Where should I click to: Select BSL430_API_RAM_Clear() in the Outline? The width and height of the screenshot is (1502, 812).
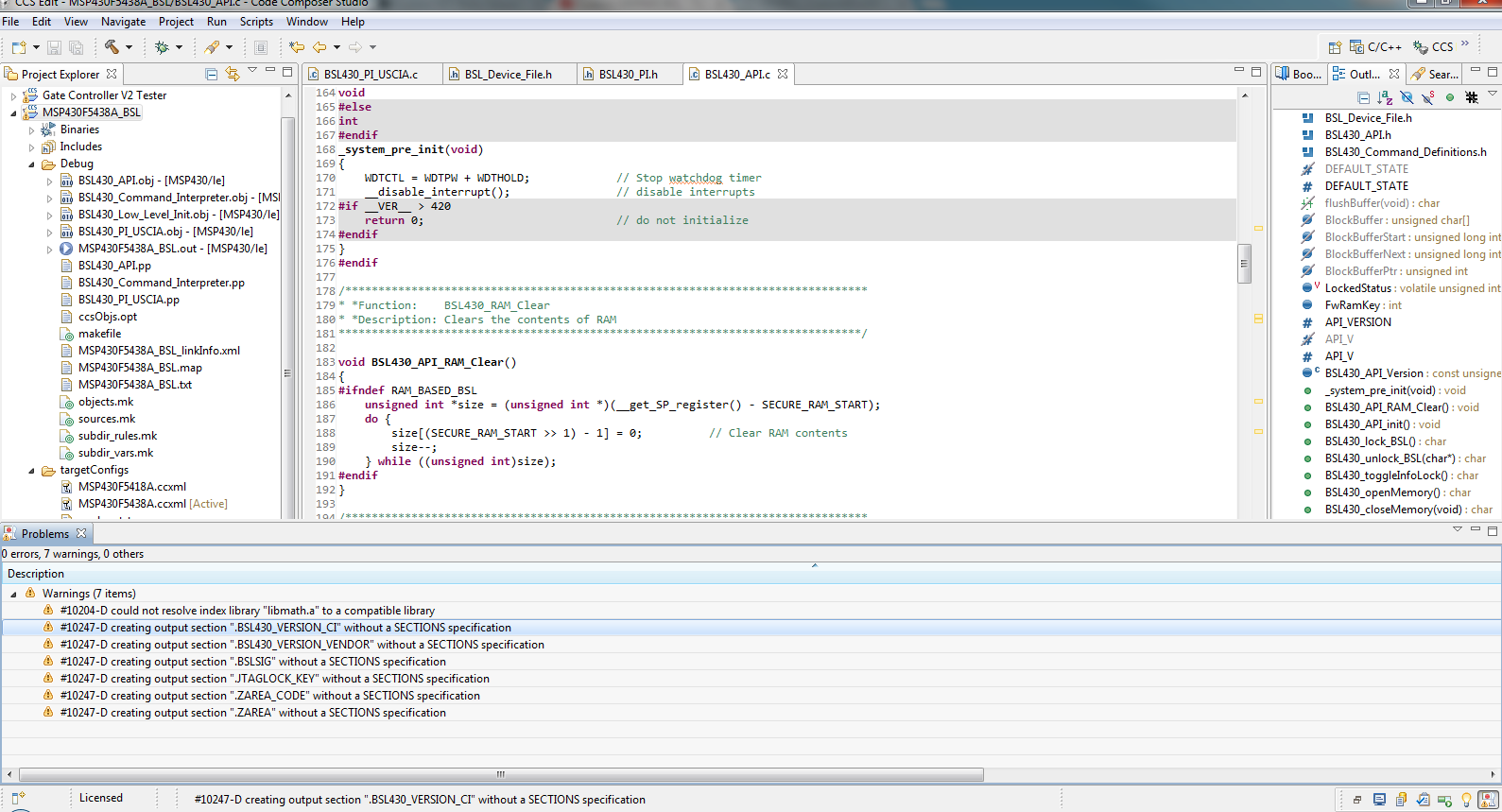[x=1381, y=407]
